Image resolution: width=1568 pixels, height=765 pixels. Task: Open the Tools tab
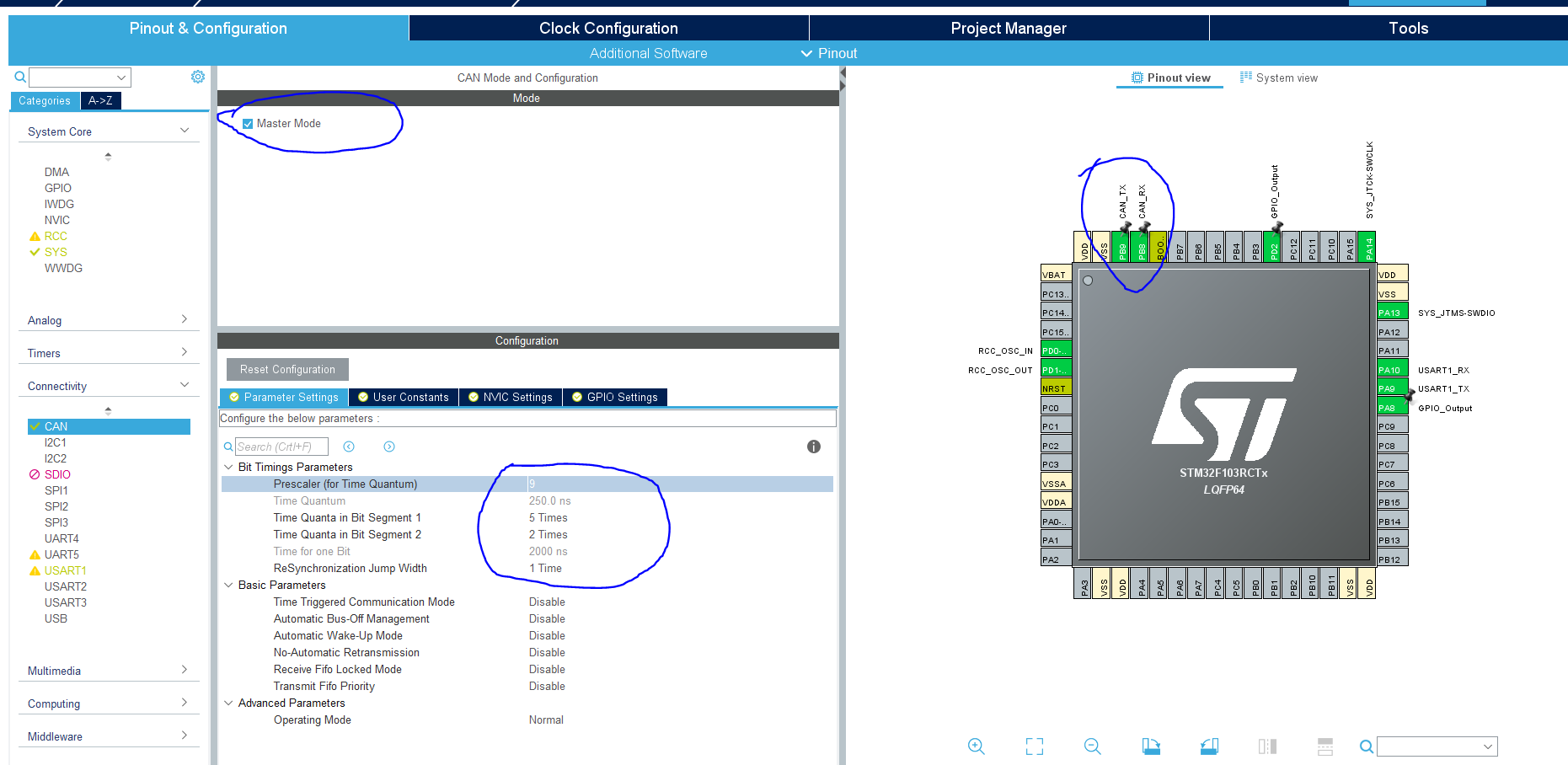[x=1408, y=28]
